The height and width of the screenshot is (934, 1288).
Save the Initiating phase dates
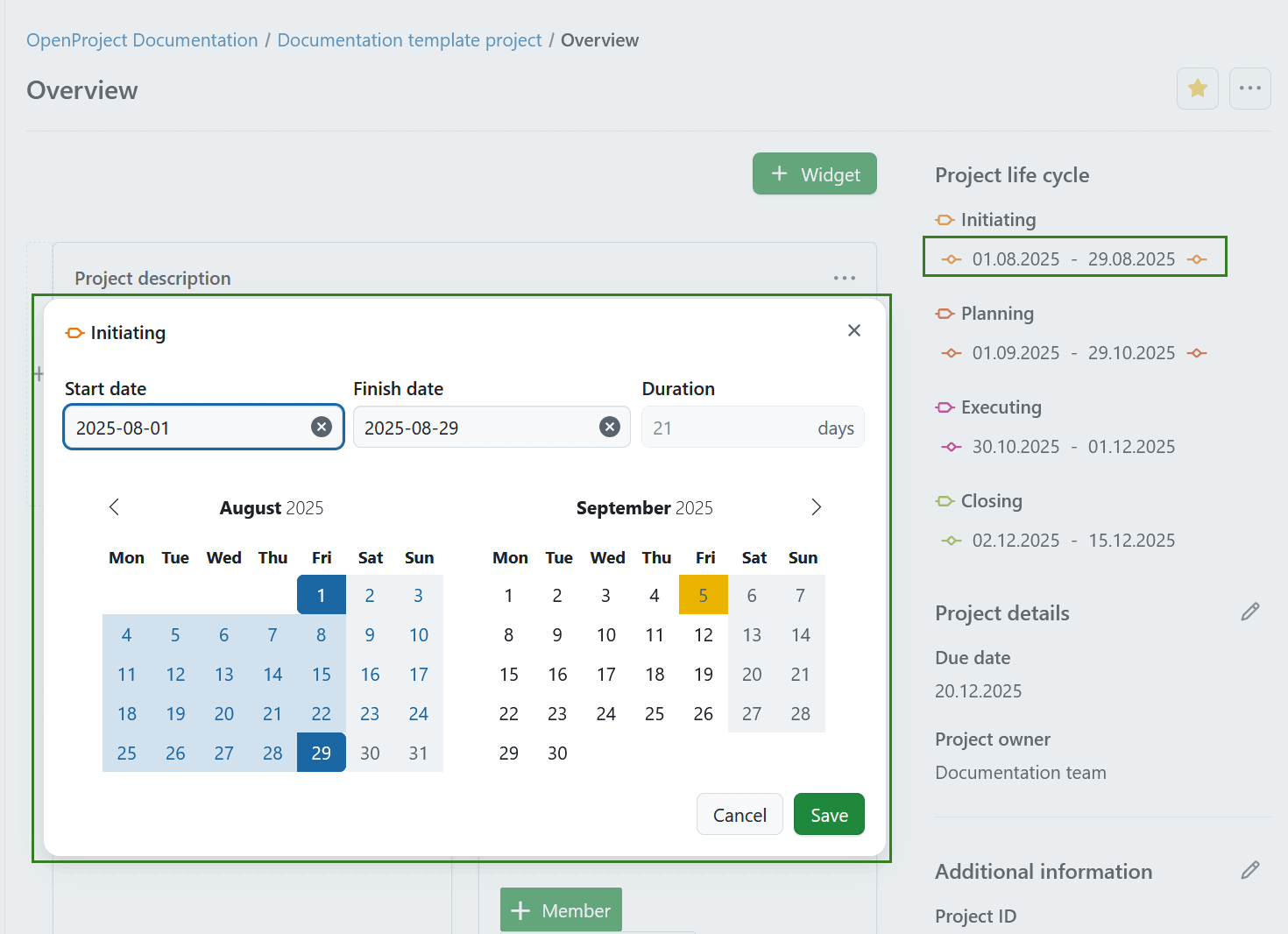click(828, 814)
